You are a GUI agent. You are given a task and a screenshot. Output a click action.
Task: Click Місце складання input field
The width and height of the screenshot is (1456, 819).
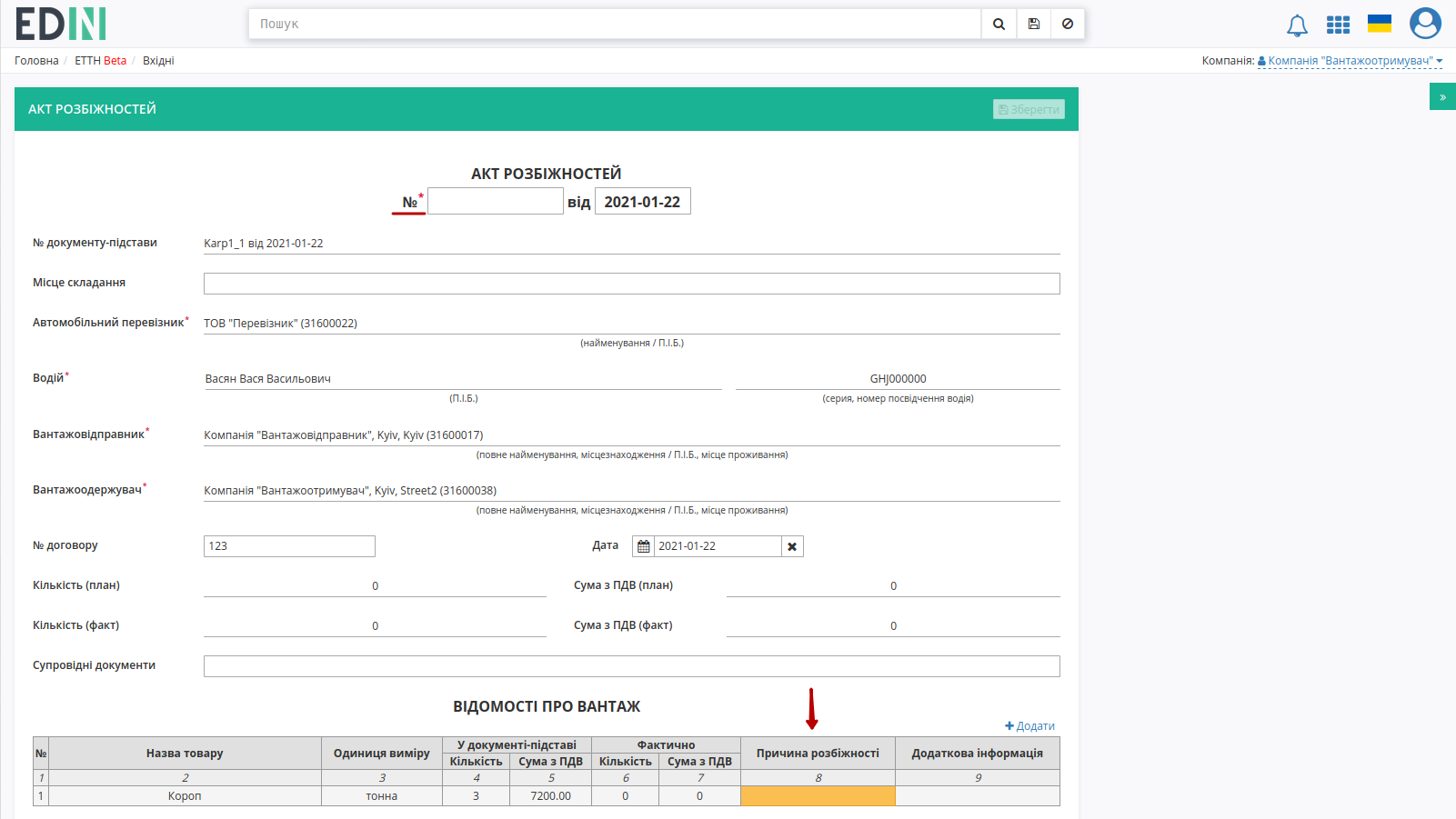point(632,284)
